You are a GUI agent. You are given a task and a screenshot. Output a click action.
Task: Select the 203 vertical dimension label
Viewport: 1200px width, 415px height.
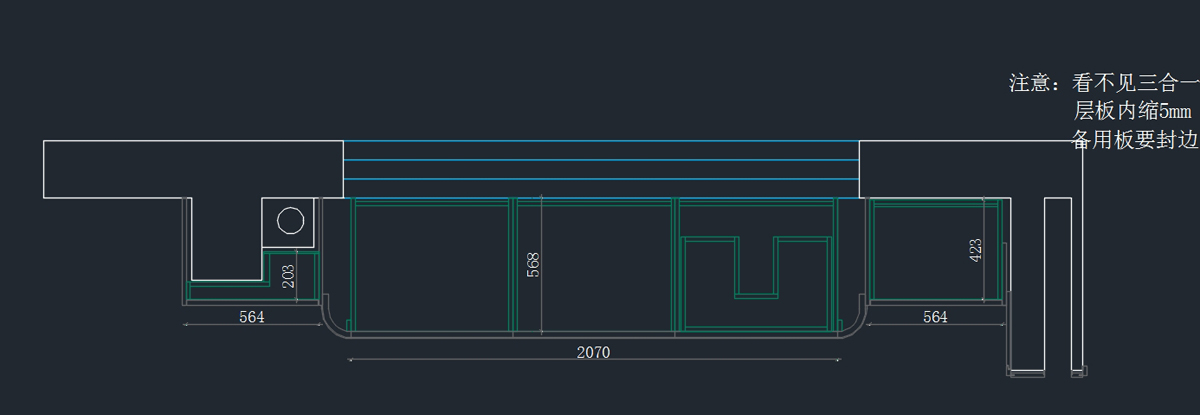[x=288, y=276]
